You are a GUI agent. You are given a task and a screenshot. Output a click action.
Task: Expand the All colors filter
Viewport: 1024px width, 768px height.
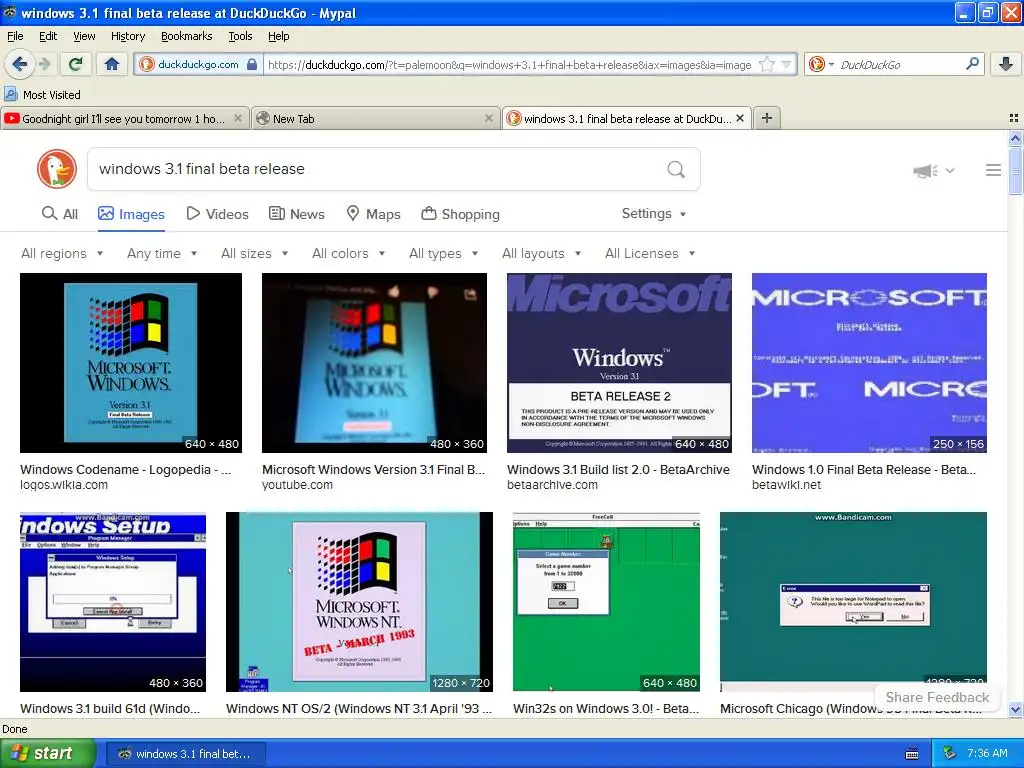tap(349, 253)
